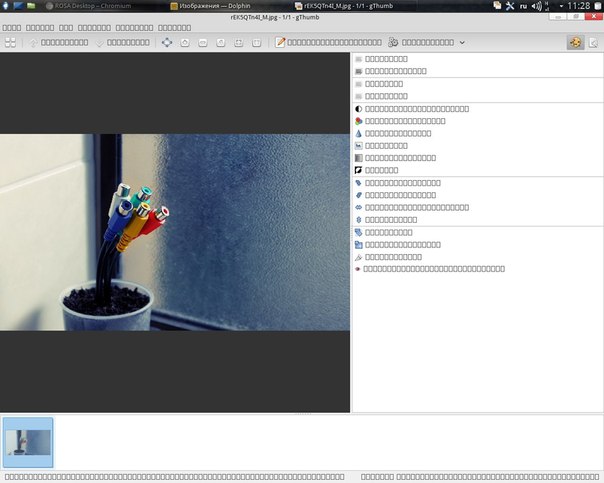Open the Help menu in gThumb
The height and width of the screenshot is (483, 604).
coord(174,28)
